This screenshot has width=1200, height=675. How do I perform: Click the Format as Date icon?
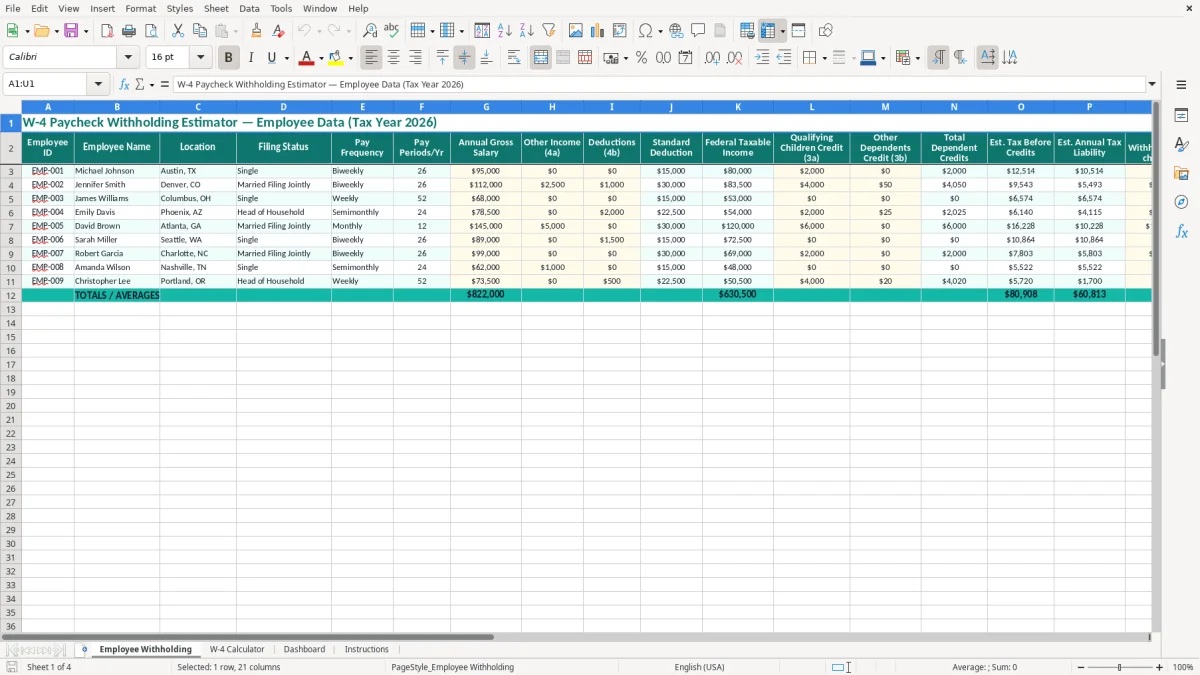[685, 58]
